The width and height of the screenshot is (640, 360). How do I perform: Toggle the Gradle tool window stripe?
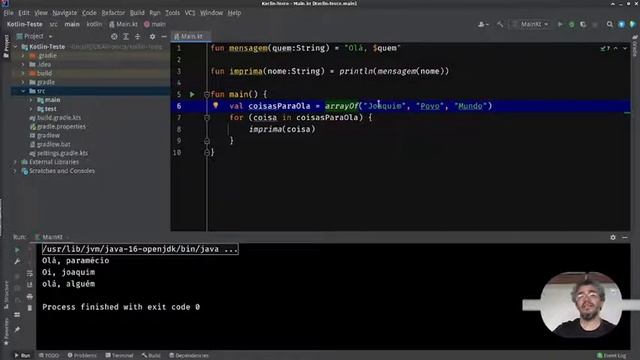click(635, 46)
